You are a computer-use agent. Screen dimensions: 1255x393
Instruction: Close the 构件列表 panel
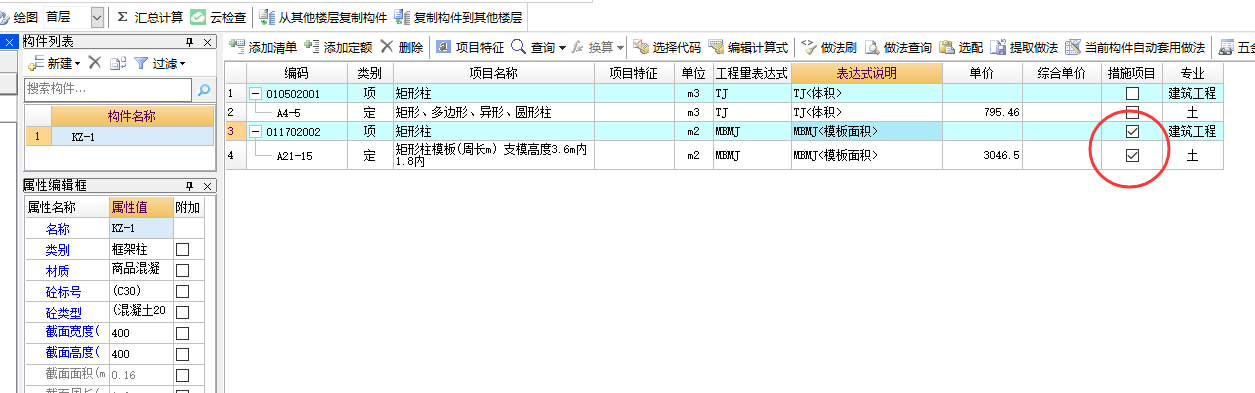[207, 42]
